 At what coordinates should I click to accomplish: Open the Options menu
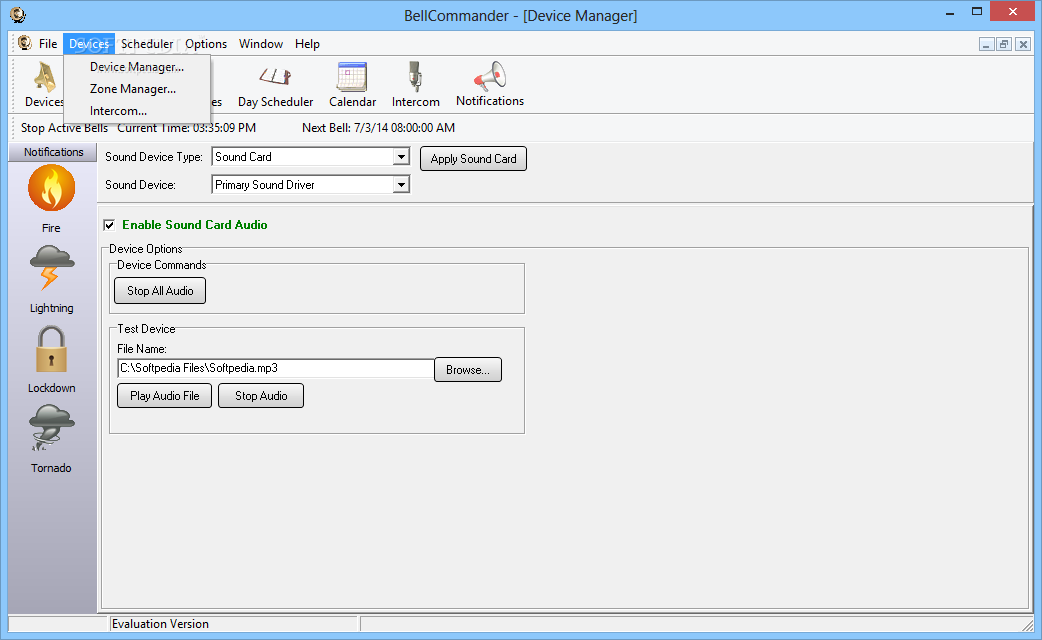206,44
